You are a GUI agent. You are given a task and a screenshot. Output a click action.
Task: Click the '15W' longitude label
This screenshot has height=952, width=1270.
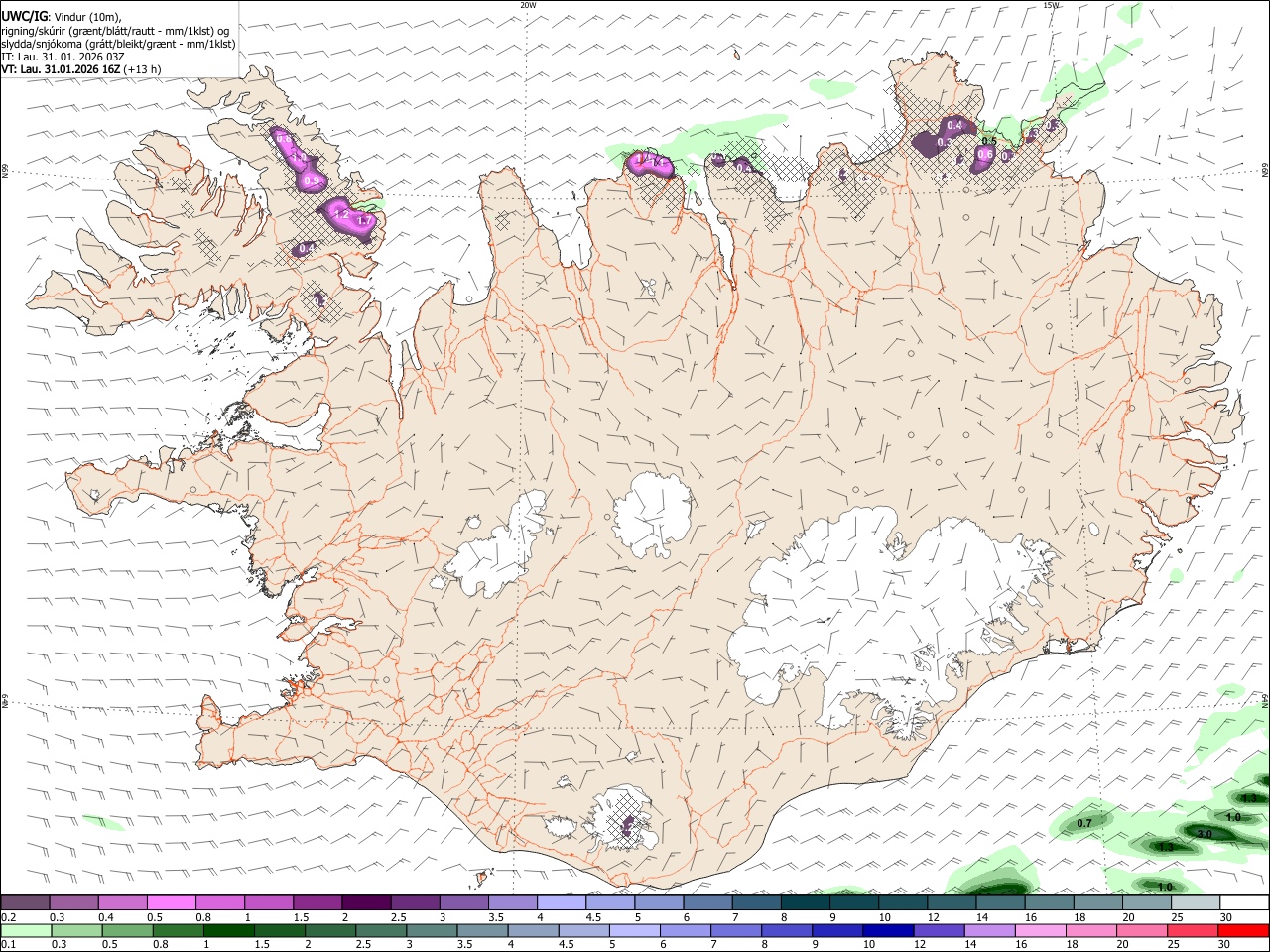[1051, 5]
